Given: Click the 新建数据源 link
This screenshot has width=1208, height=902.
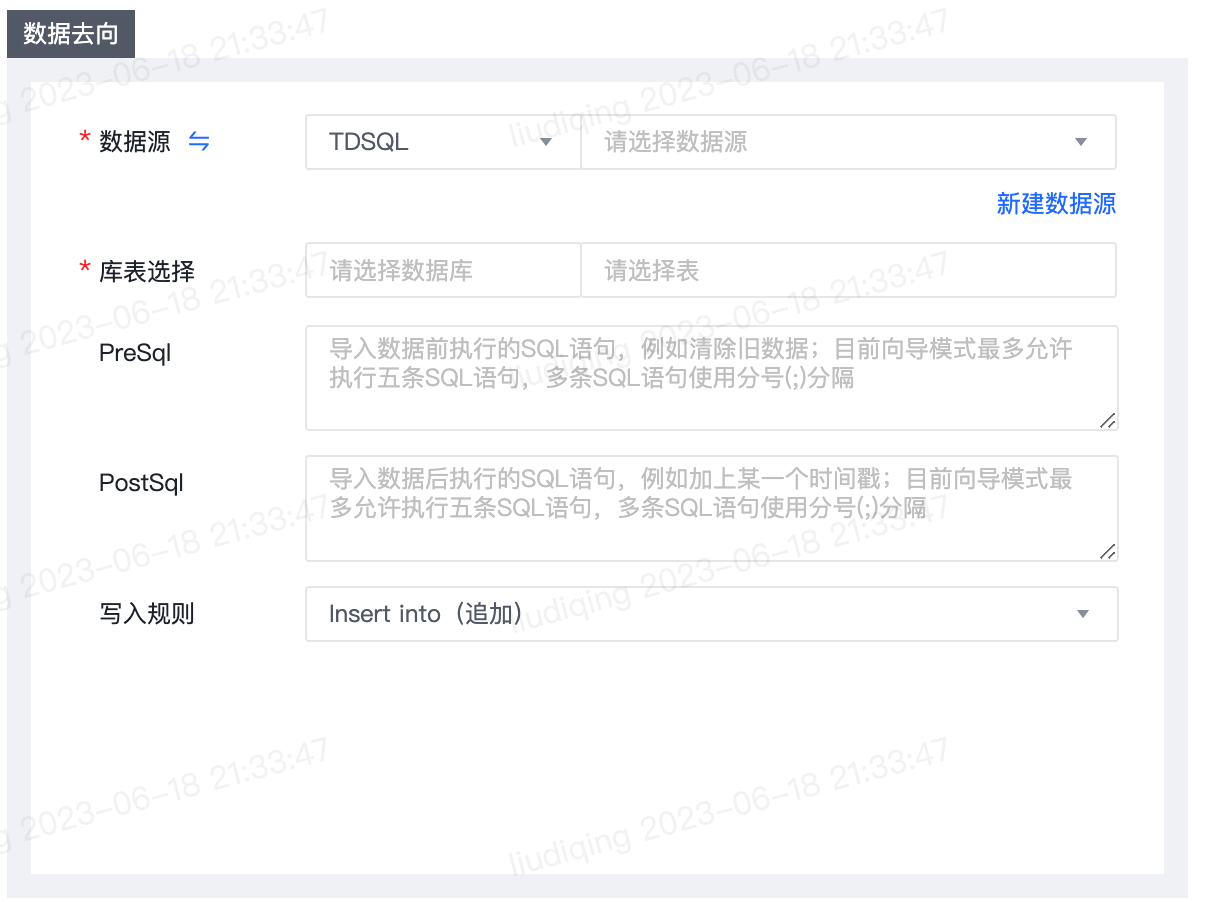Looking at the screenshot, I should 1056,204.
